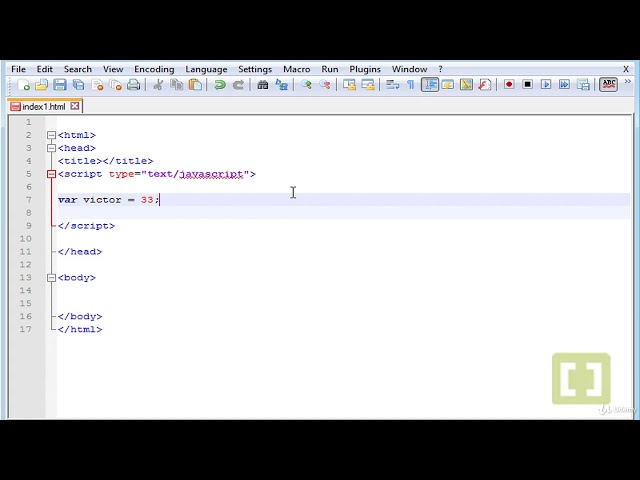Open the Plugins menu
The height and width of the screenshot is (480, 640).
tap(365, 69)
